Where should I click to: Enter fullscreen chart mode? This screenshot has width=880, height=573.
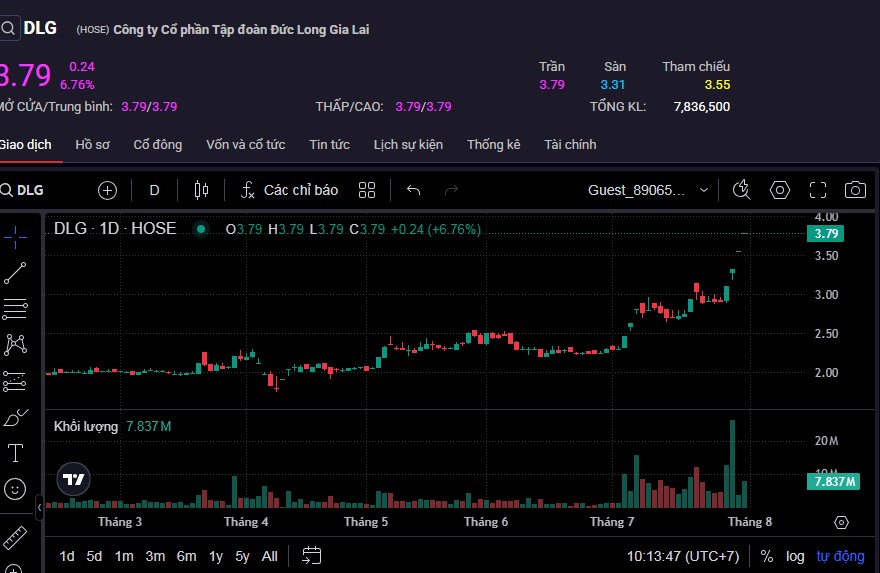pos(817,190)
